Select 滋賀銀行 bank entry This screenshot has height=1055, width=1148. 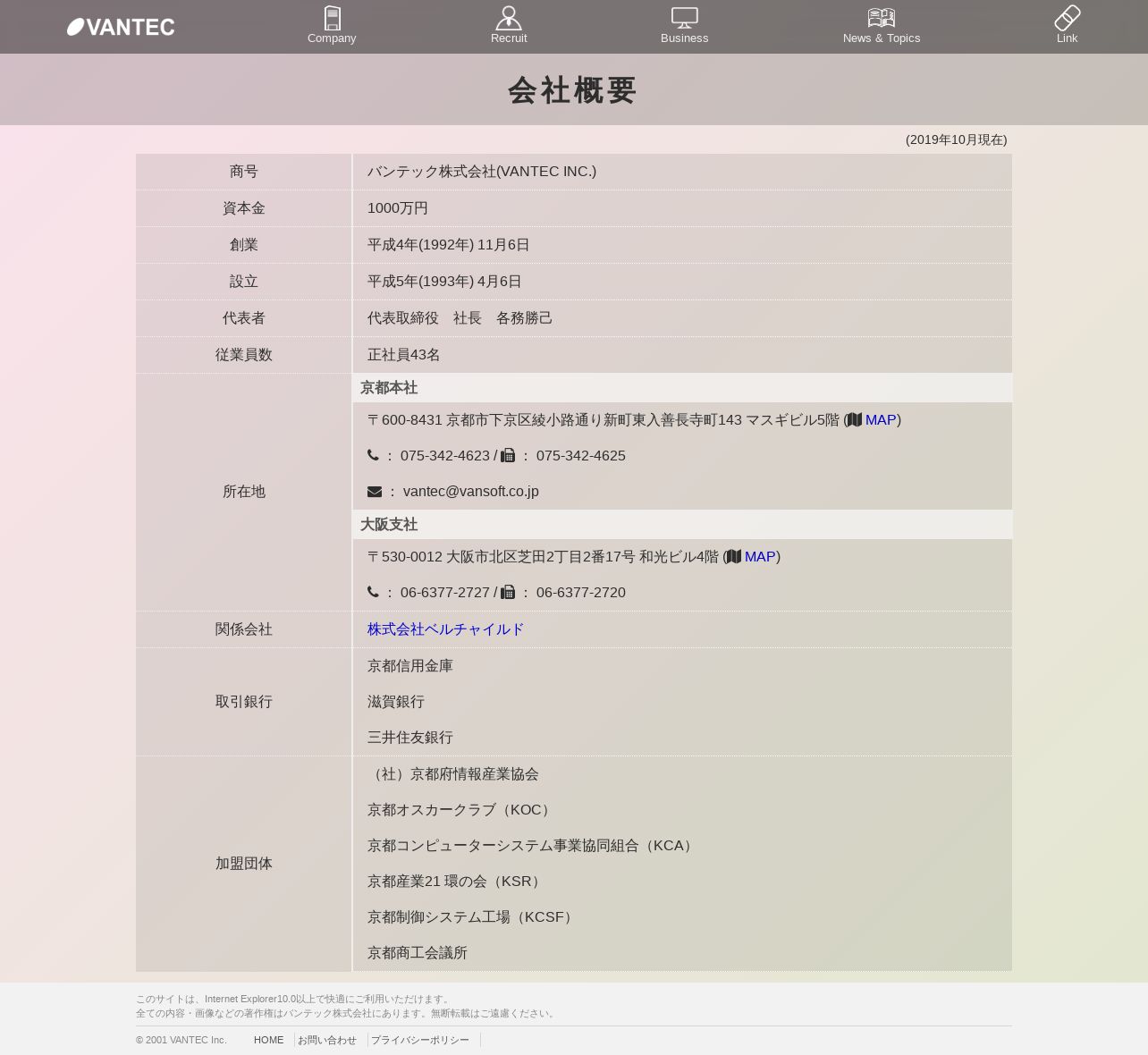(396, 702)
